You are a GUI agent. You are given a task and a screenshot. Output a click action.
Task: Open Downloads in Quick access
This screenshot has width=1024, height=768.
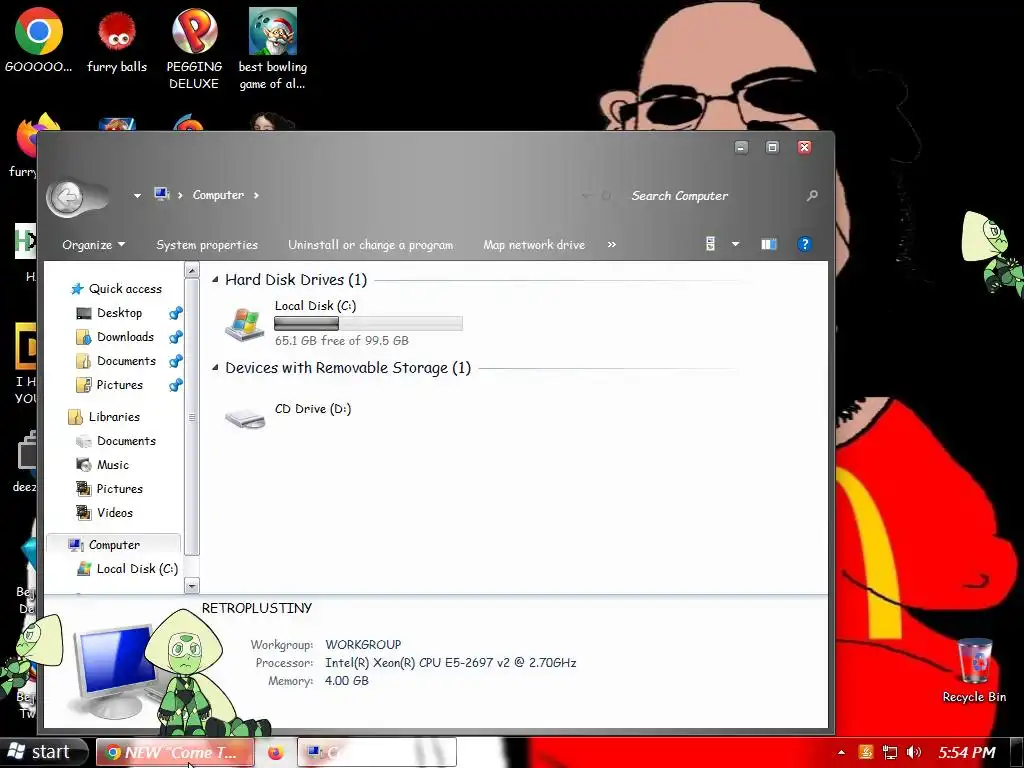click(125, 337)
